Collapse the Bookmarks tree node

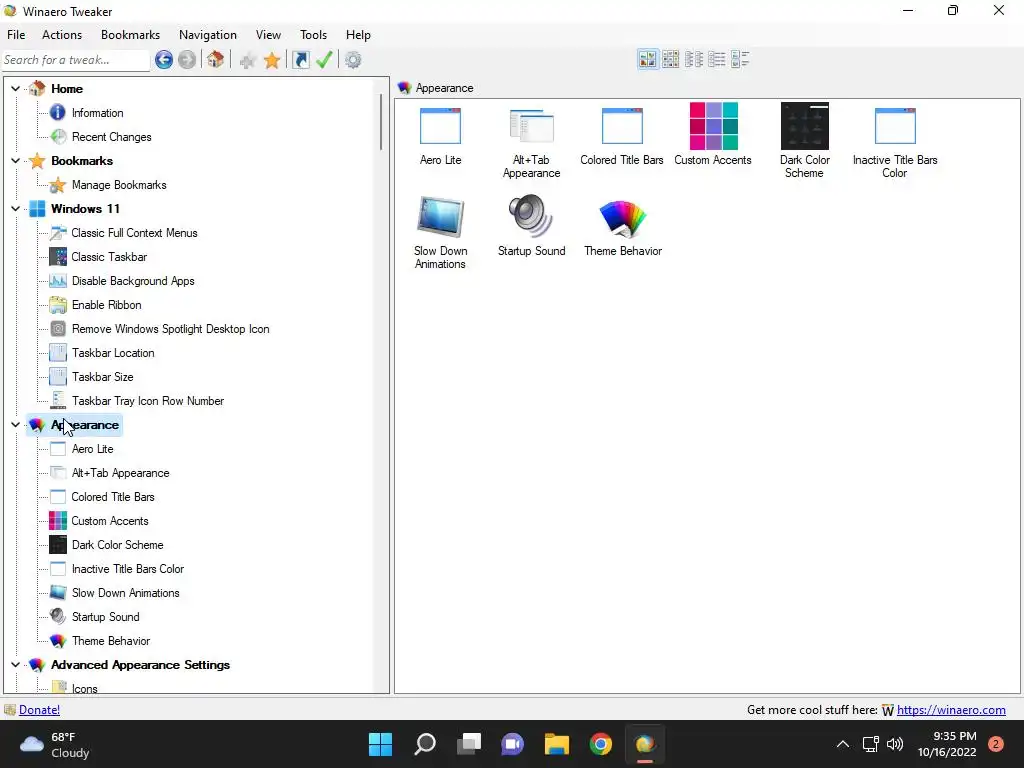(x=16, y=161)
